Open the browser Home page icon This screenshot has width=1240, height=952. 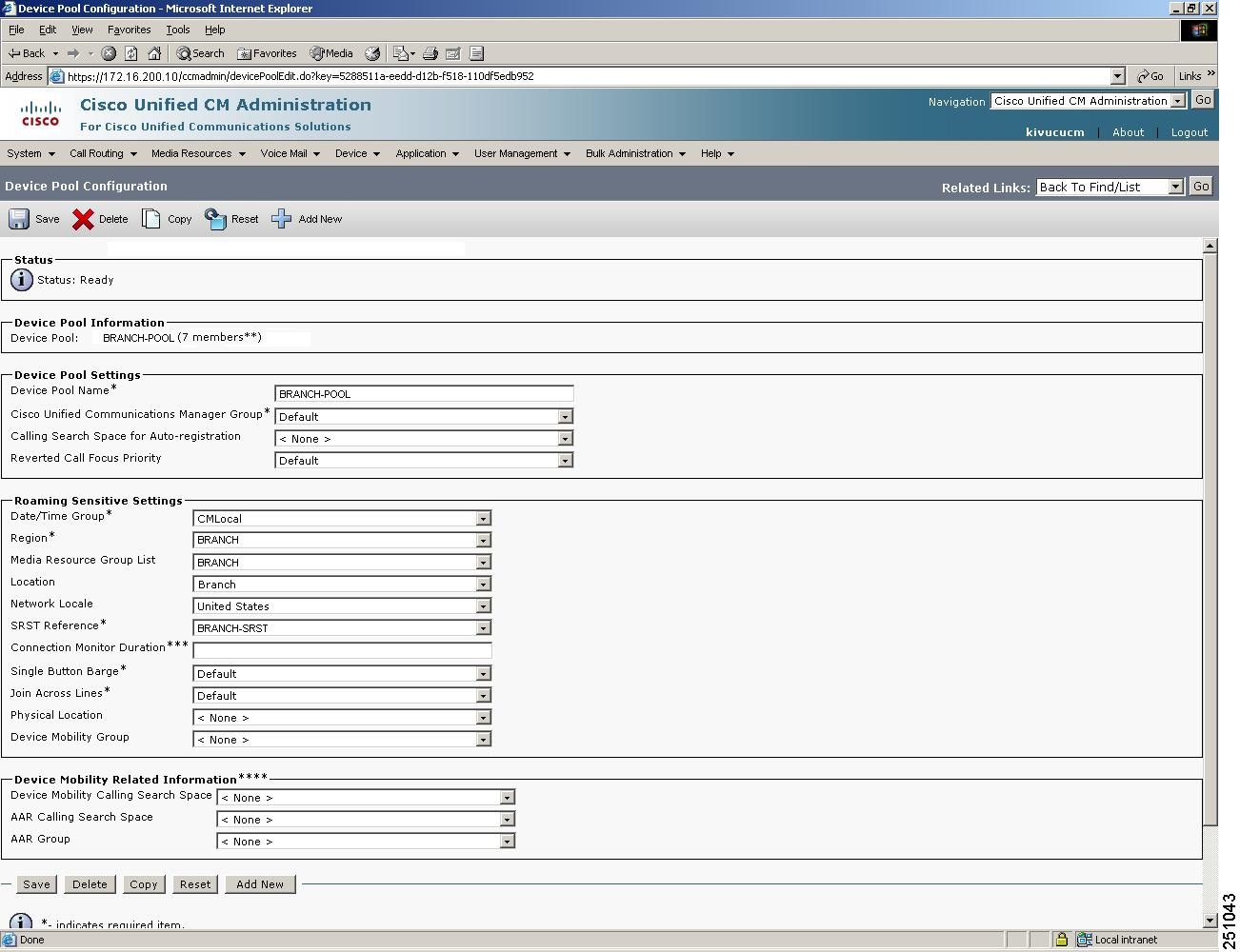(x=154, y=53)
